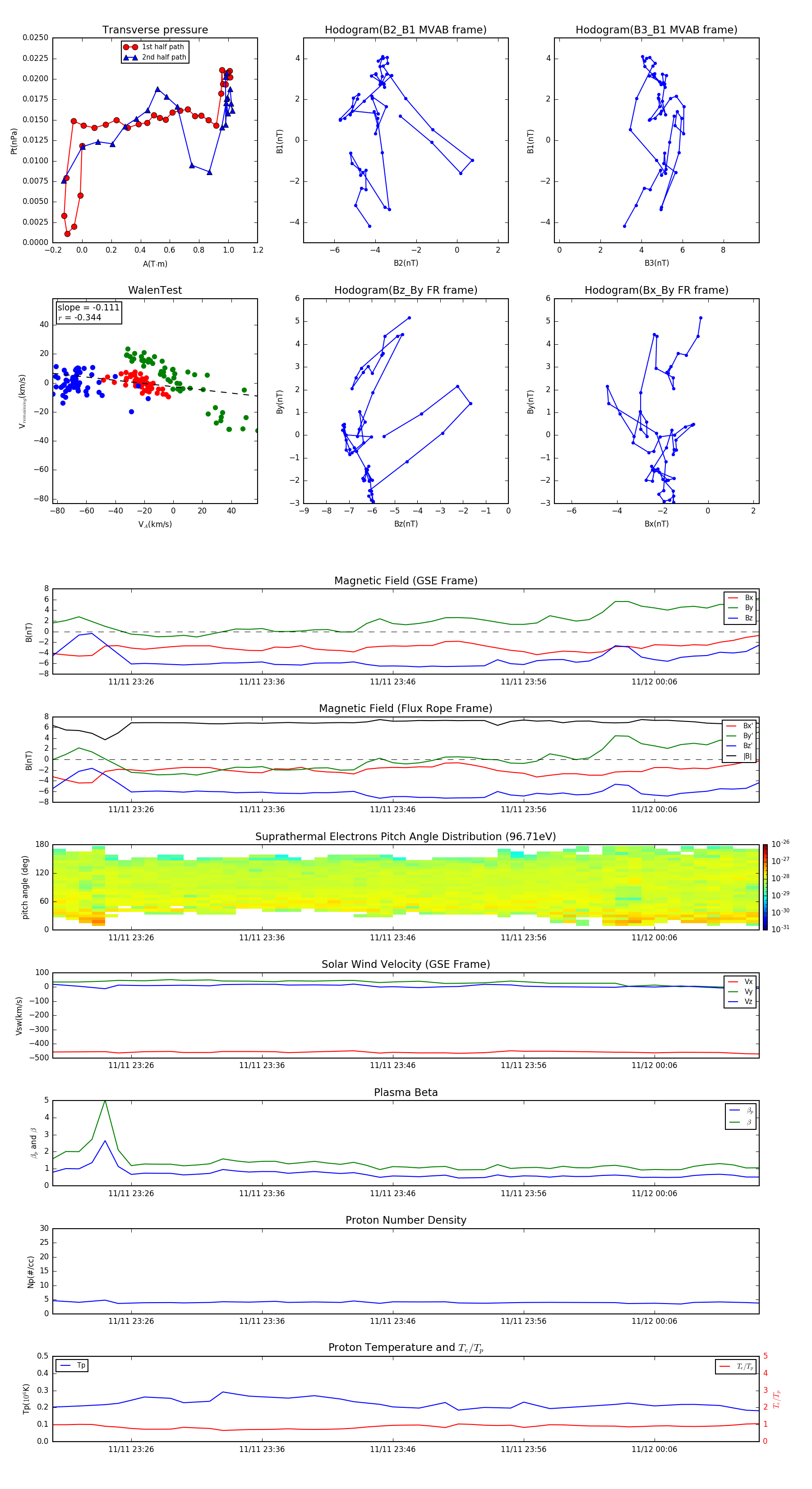Click the Bz(nT) x-axis label of the hodogram
The height and width of the screenshot is (1489, 812).
(x=405, y=524)
